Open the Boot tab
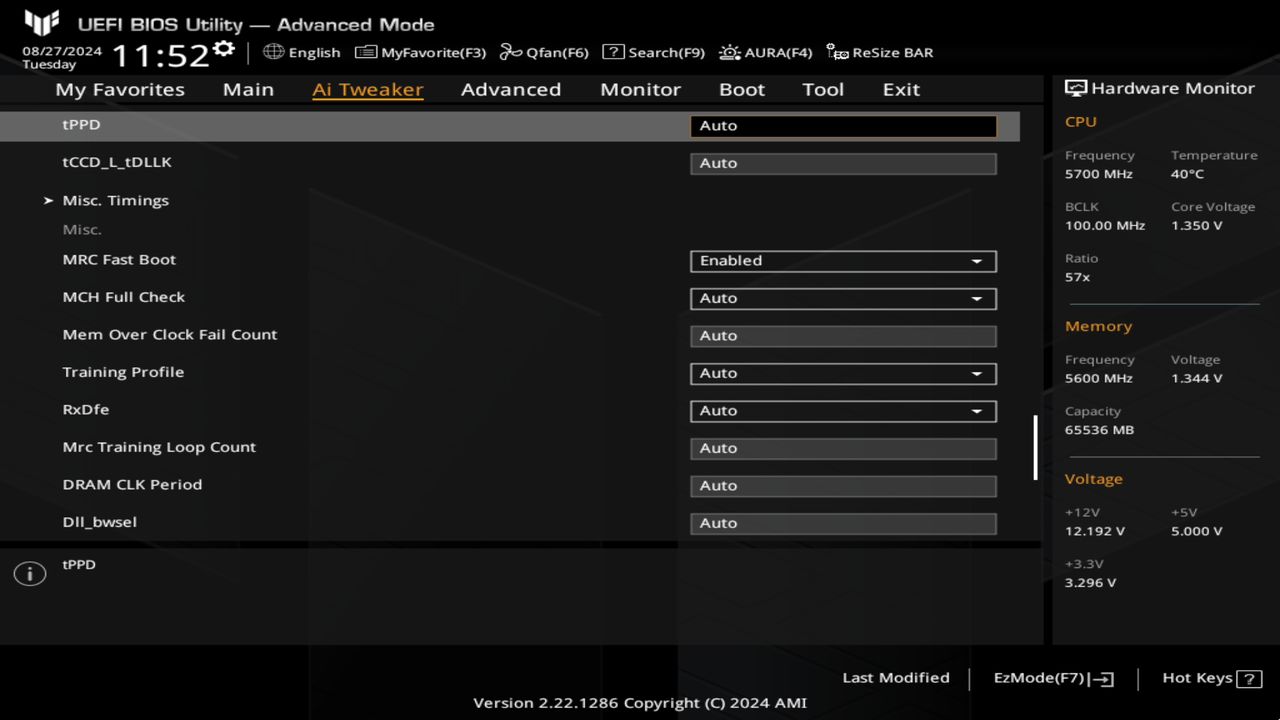Viewport: 1280px width, 720px height. 742,89
